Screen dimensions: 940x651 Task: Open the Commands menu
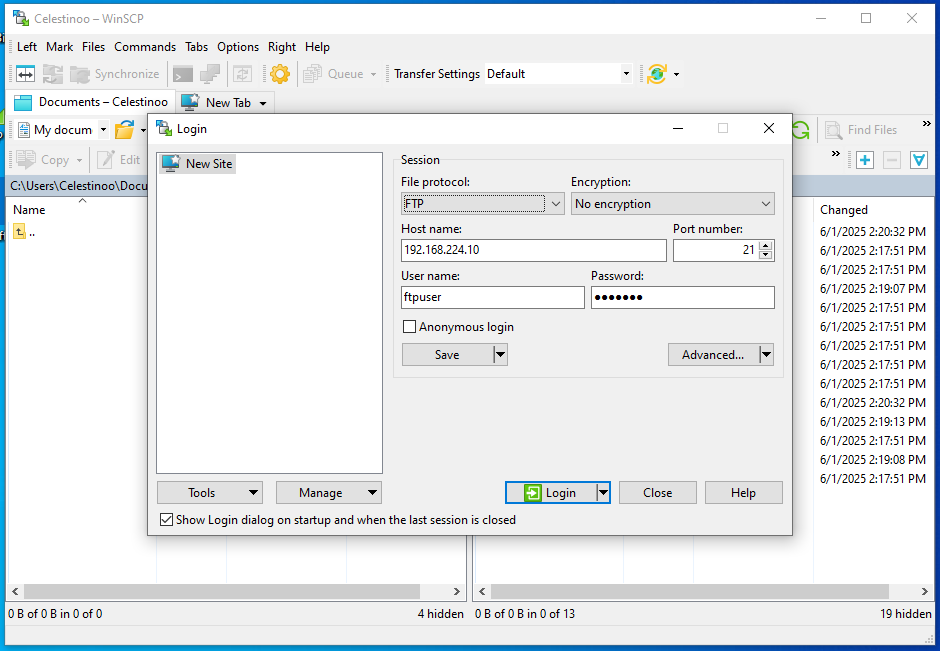click(145, 47)
